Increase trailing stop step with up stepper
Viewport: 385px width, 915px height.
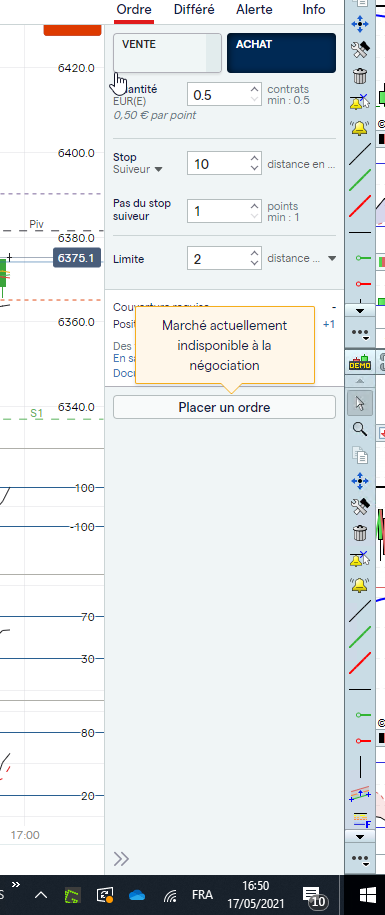tap(254, 206)
